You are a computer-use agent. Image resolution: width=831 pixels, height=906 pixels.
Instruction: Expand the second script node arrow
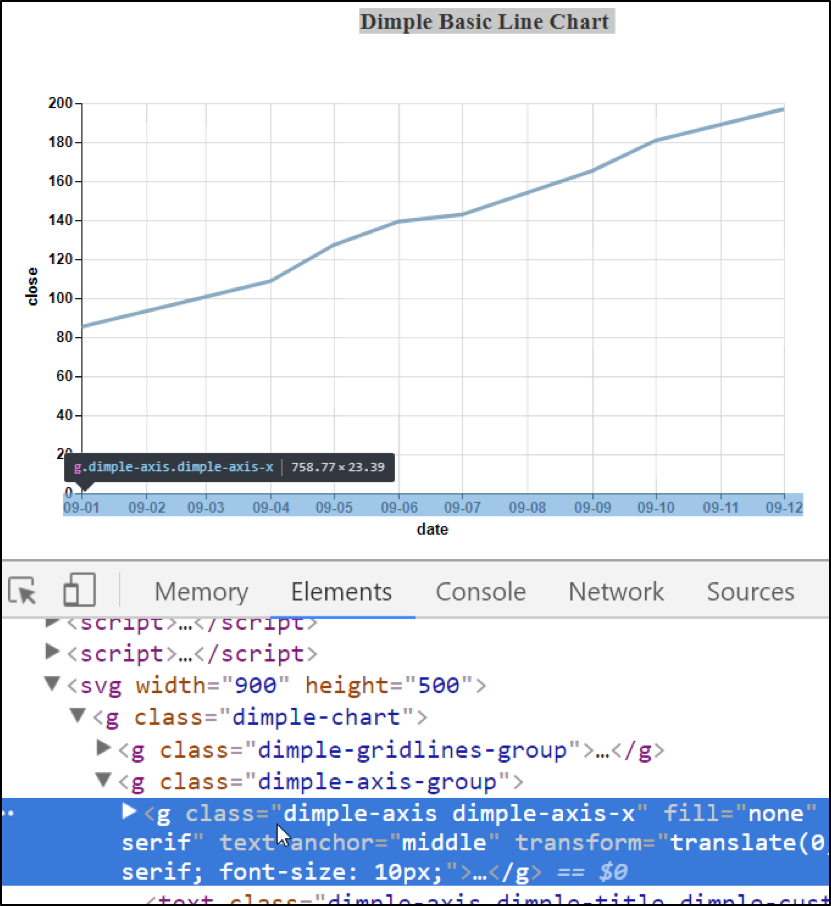pyautogui.click(x=53, y=652)
